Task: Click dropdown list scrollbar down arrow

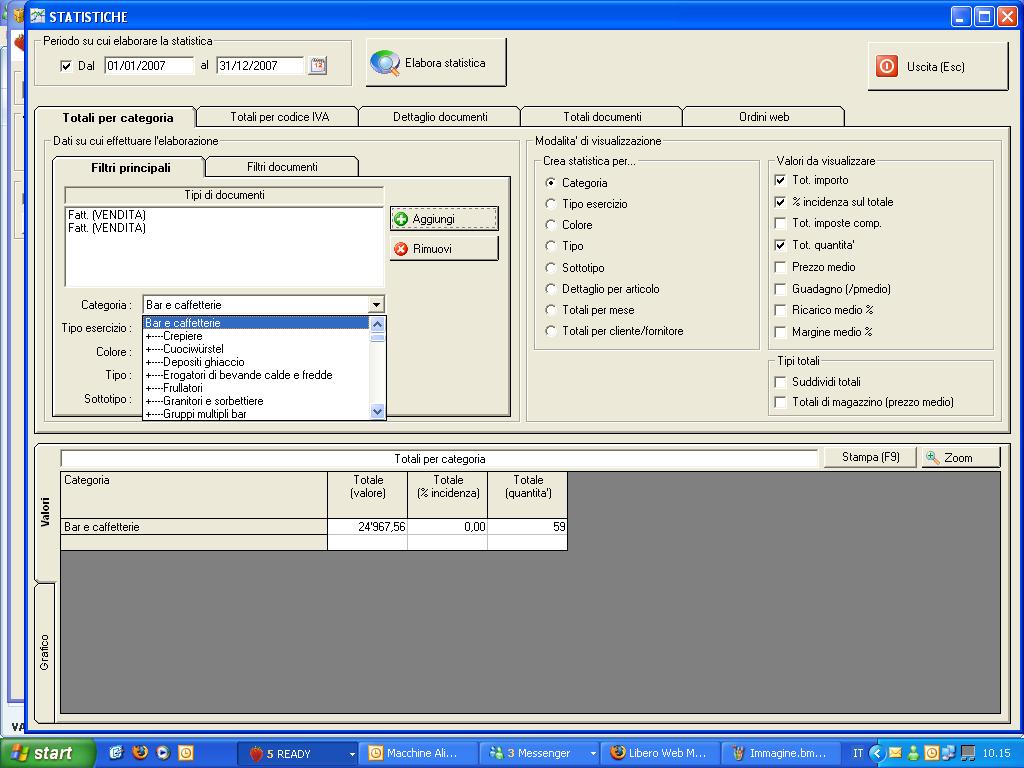Action: click(377, 411)
